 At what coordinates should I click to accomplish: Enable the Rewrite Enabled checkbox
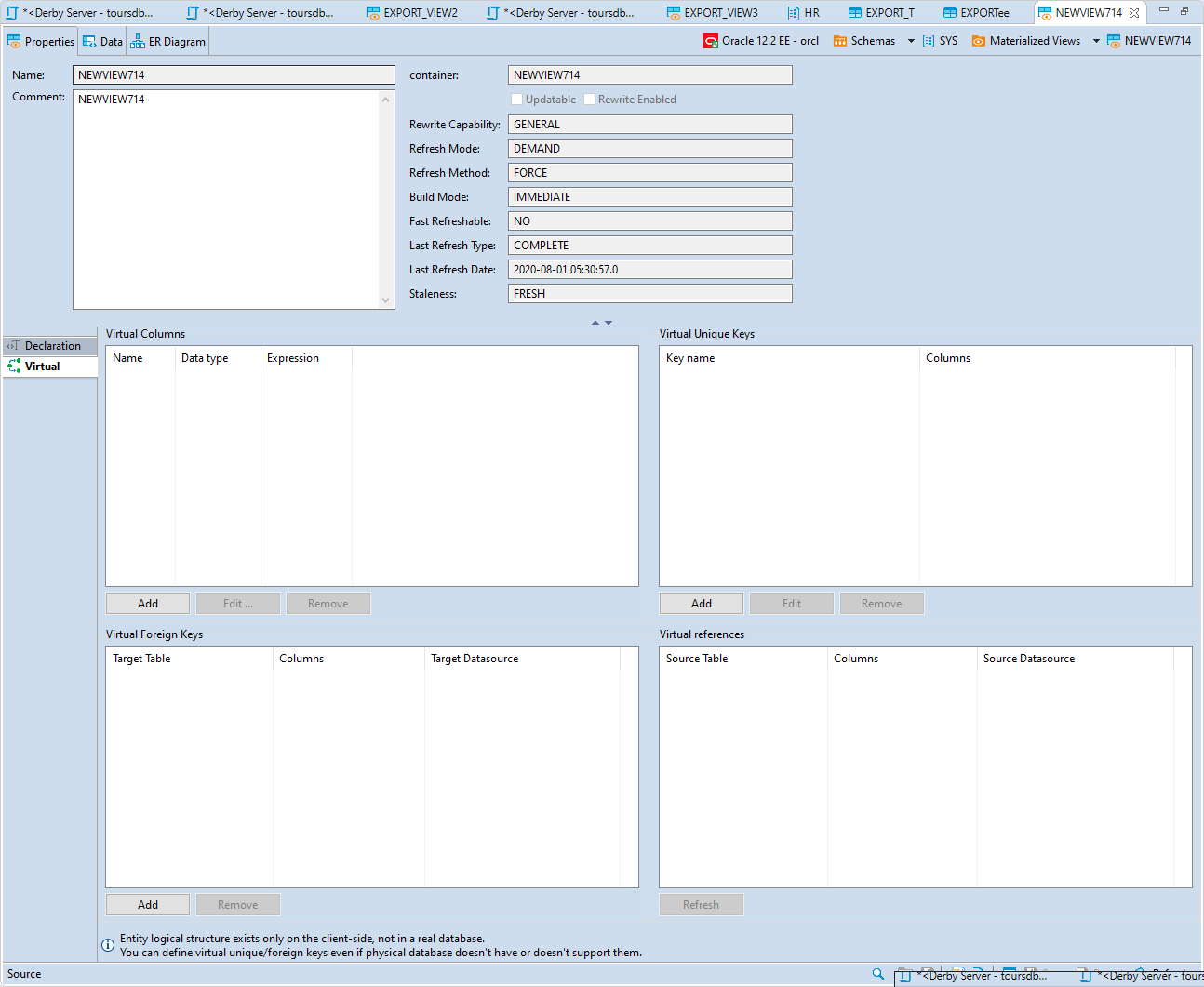[x=589, y=99]
